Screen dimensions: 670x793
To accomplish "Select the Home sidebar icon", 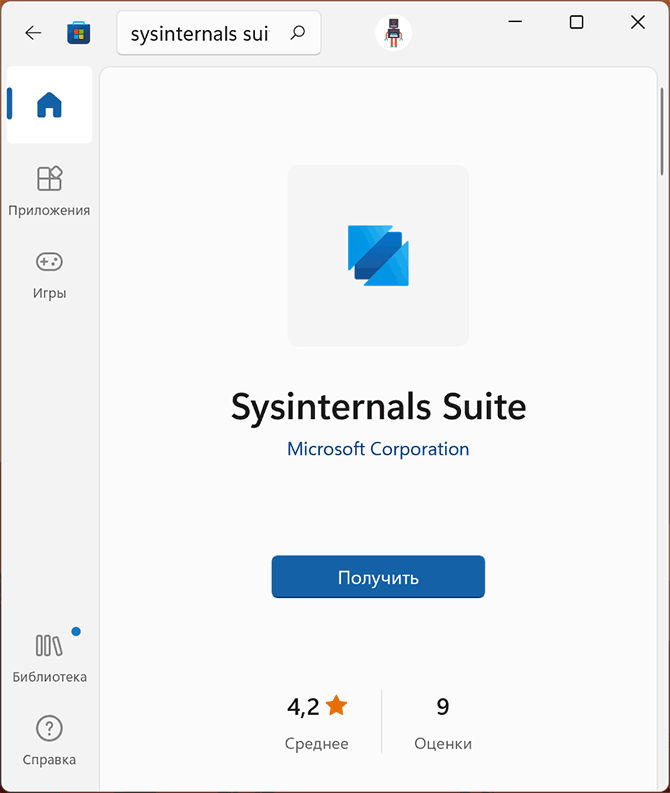I will pos(49,105).
